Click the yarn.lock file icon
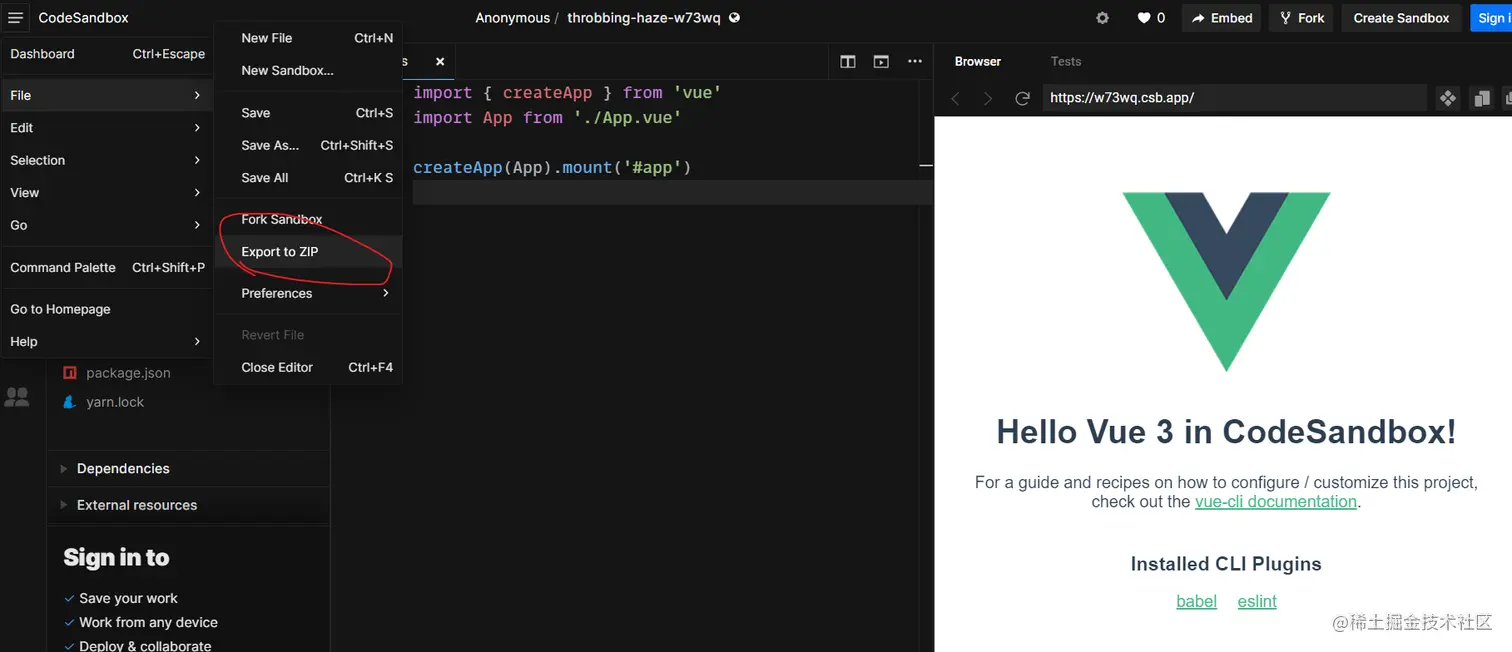This screenshot has width=1512, height=652. tap(70, 402)
